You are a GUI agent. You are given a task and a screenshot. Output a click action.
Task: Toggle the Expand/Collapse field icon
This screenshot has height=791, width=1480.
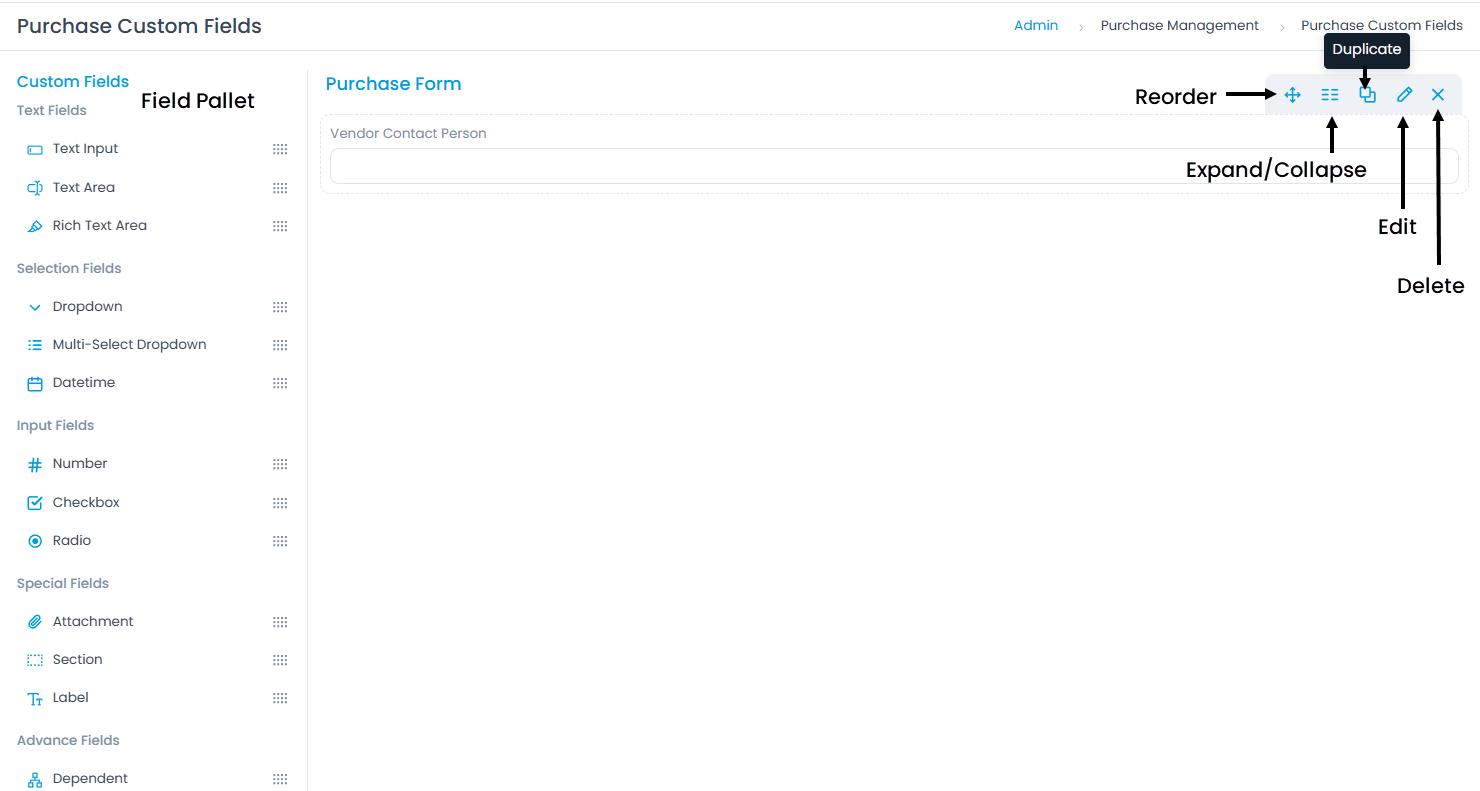pos(1329,95)
